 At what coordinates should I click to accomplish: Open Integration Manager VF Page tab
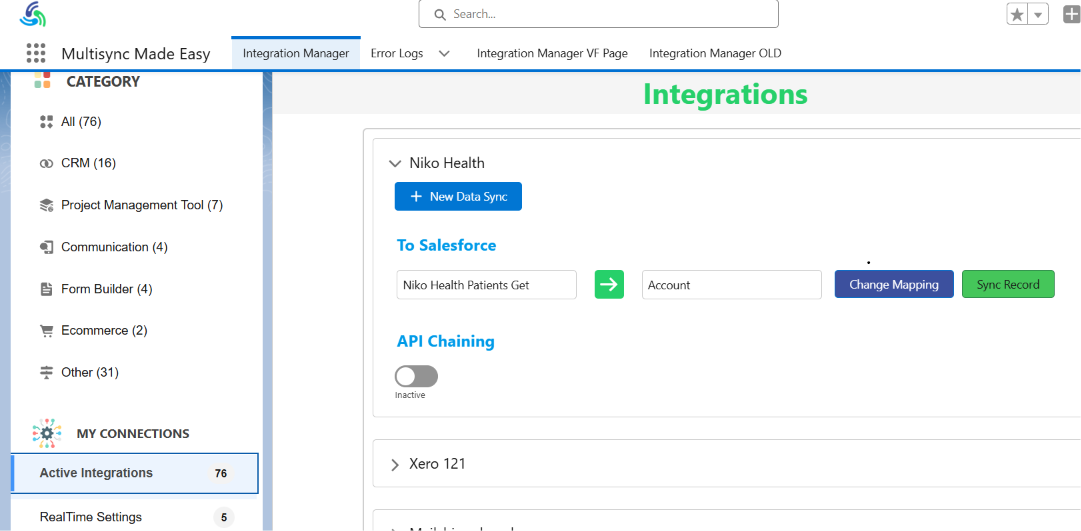click(552, 53)
